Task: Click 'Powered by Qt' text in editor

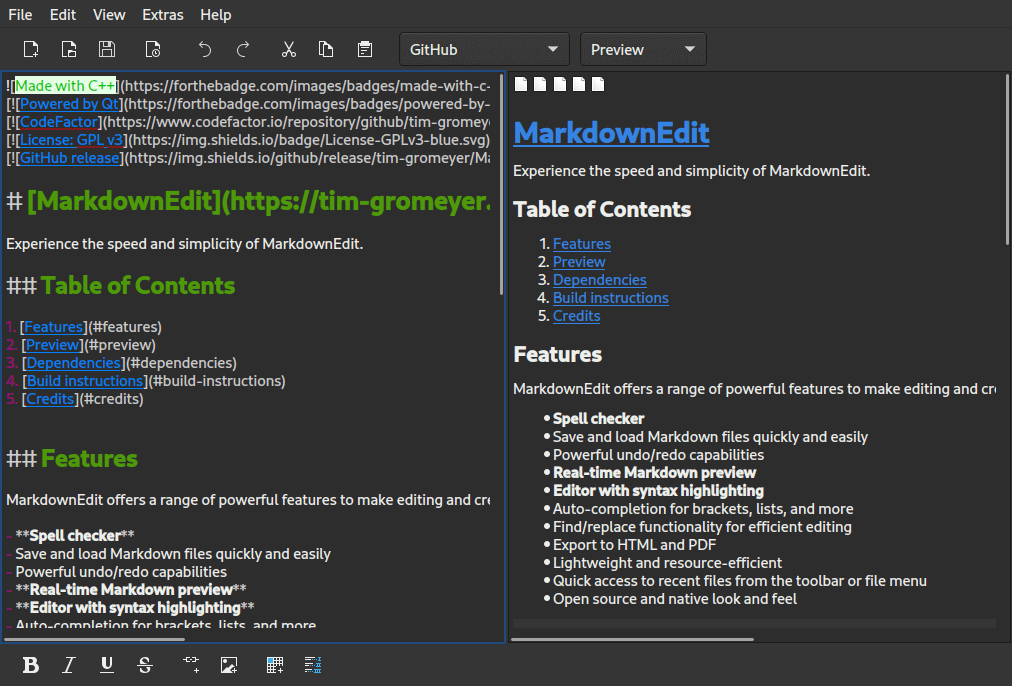Action: click(x=69, y=104)
